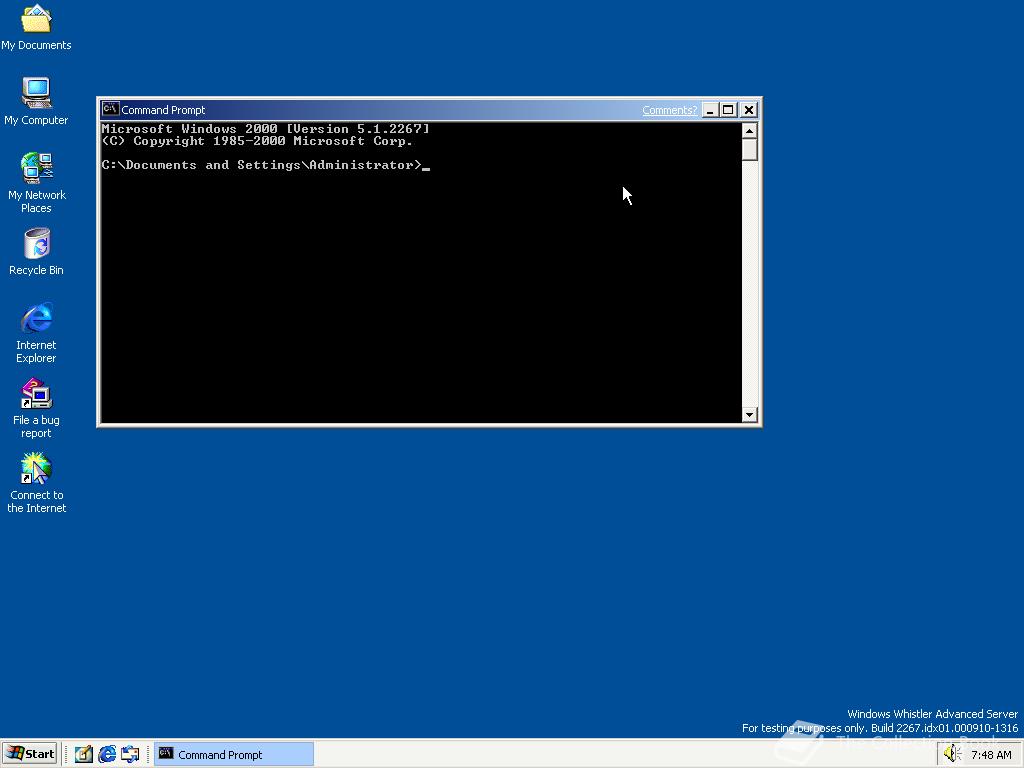Minimize the Command Prompt window

[710, 110]
